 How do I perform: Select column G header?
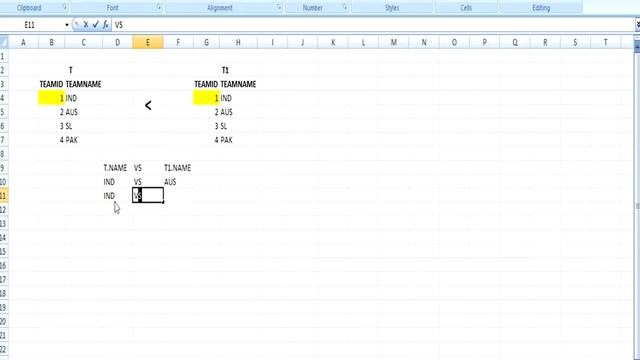(x=206, y=42)
